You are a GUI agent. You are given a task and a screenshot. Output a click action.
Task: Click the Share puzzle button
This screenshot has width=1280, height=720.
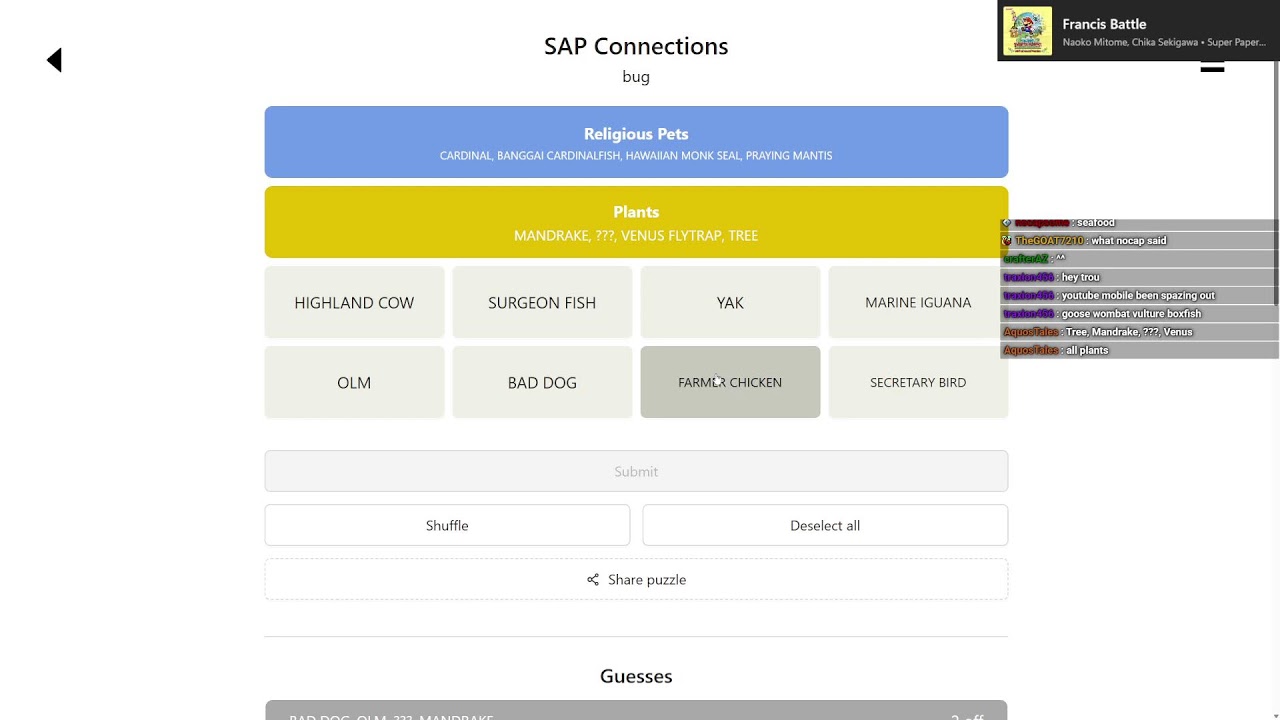pos(636,580)
